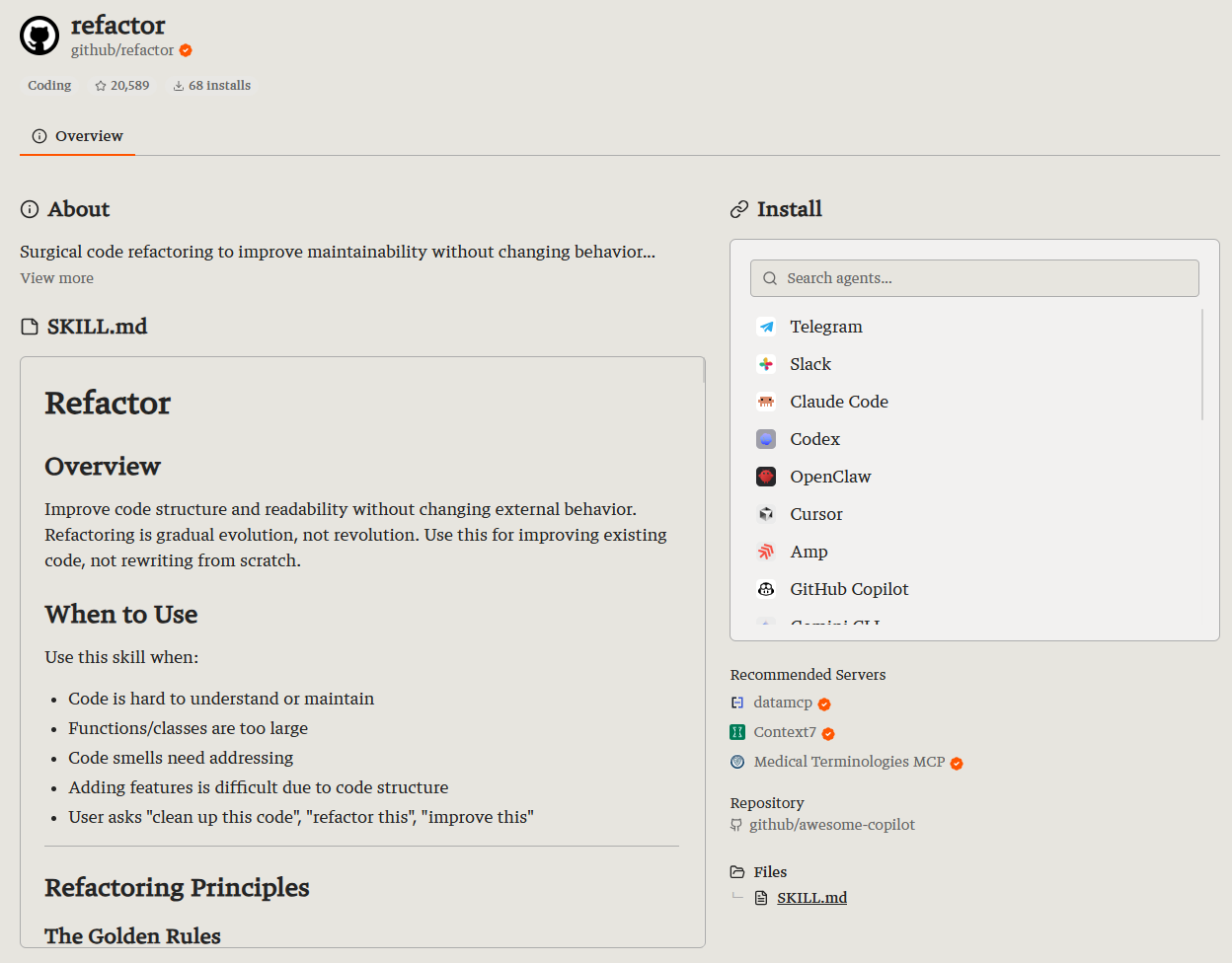Image resolution: width=1232 pixels, height=963 pixels.
Task: Select OpenClaw from the agent list
Action: click(x=830, y=477)
